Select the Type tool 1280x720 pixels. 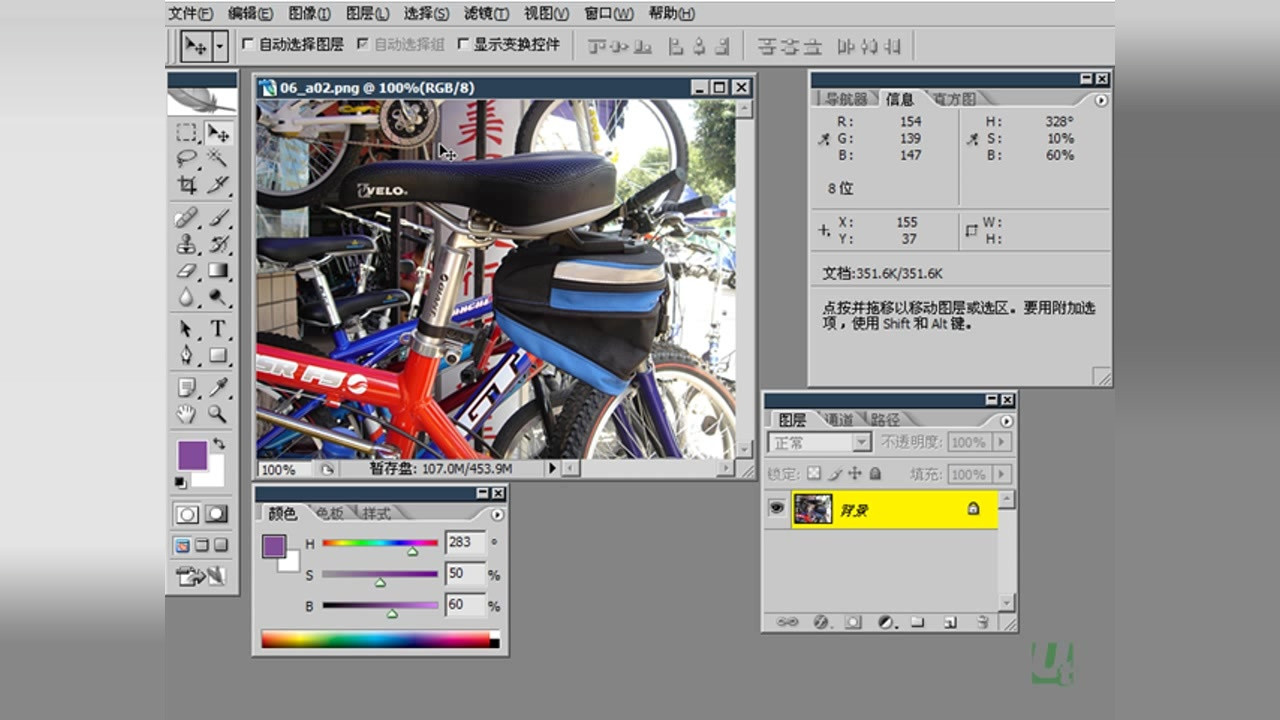pos(217,329)
